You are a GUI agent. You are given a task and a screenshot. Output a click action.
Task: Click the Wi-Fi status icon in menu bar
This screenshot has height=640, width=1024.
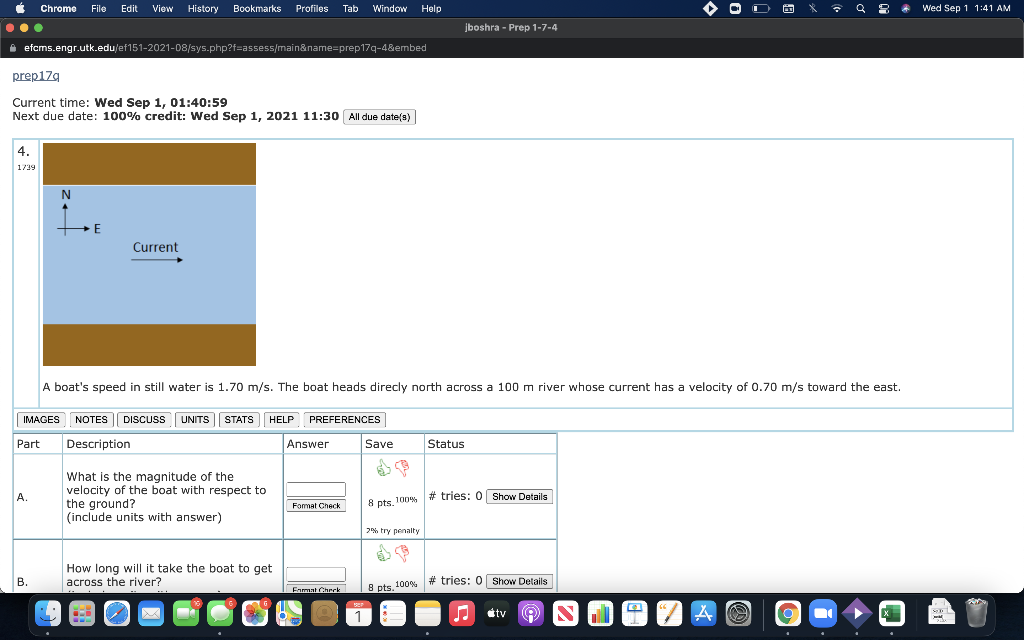838,8
